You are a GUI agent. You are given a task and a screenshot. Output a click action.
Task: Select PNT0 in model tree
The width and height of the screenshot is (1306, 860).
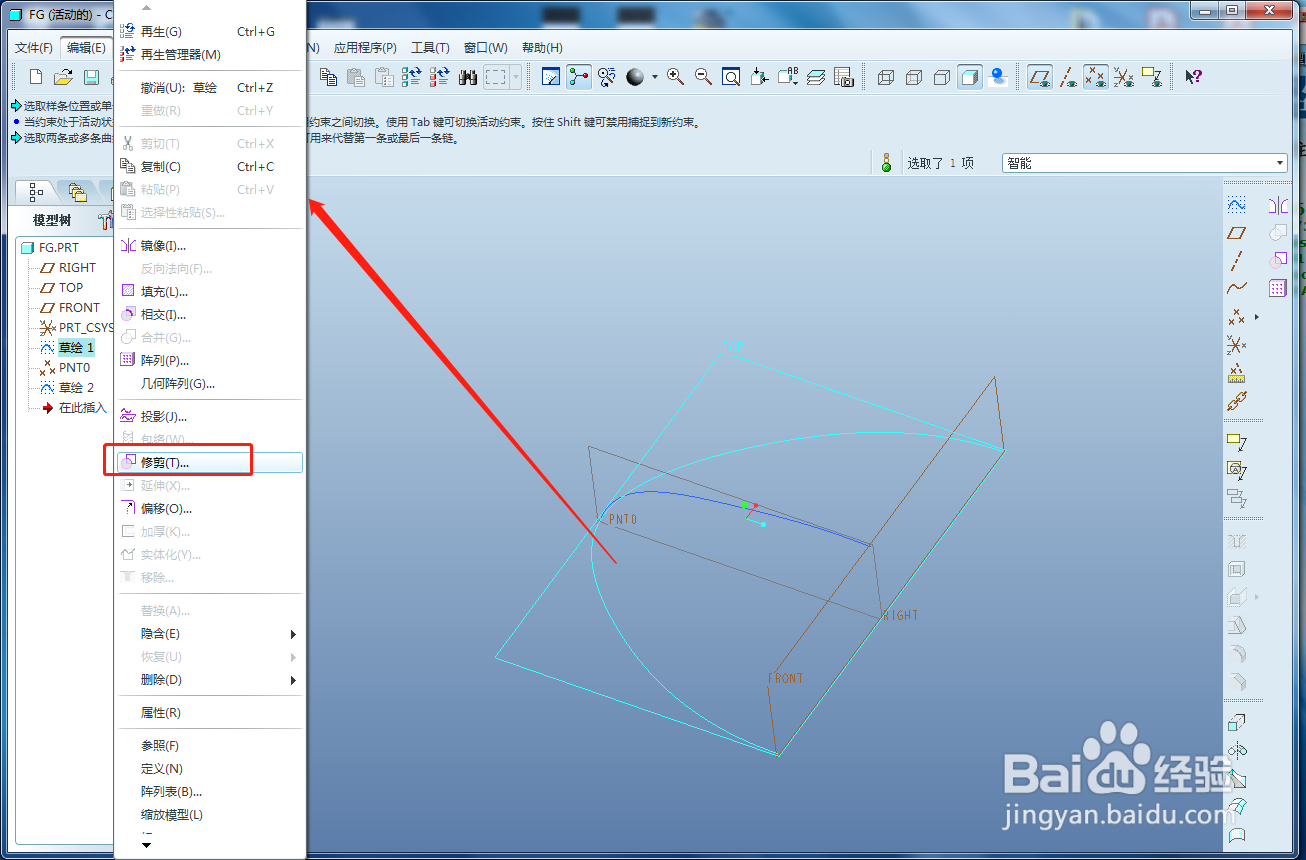74,368
